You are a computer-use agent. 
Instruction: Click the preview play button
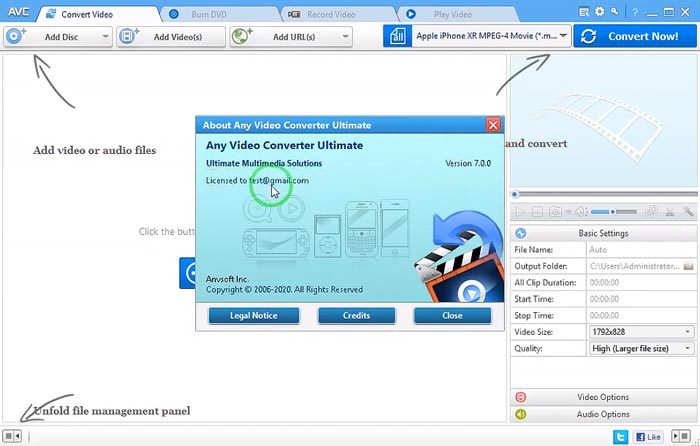[520, 212]
